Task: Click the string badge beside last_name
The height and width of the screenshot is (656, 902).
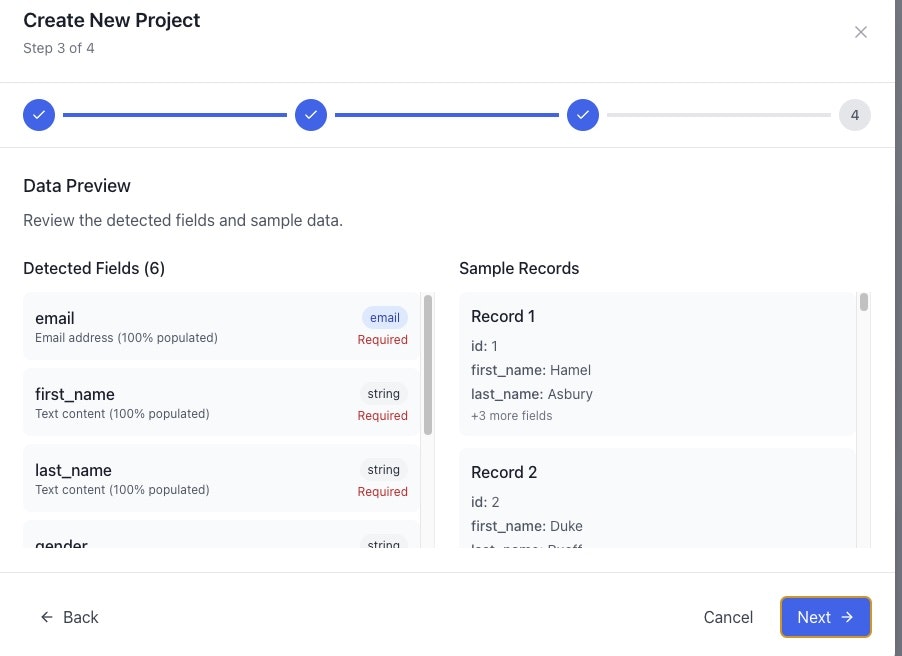Action: (x=383, y=469)
